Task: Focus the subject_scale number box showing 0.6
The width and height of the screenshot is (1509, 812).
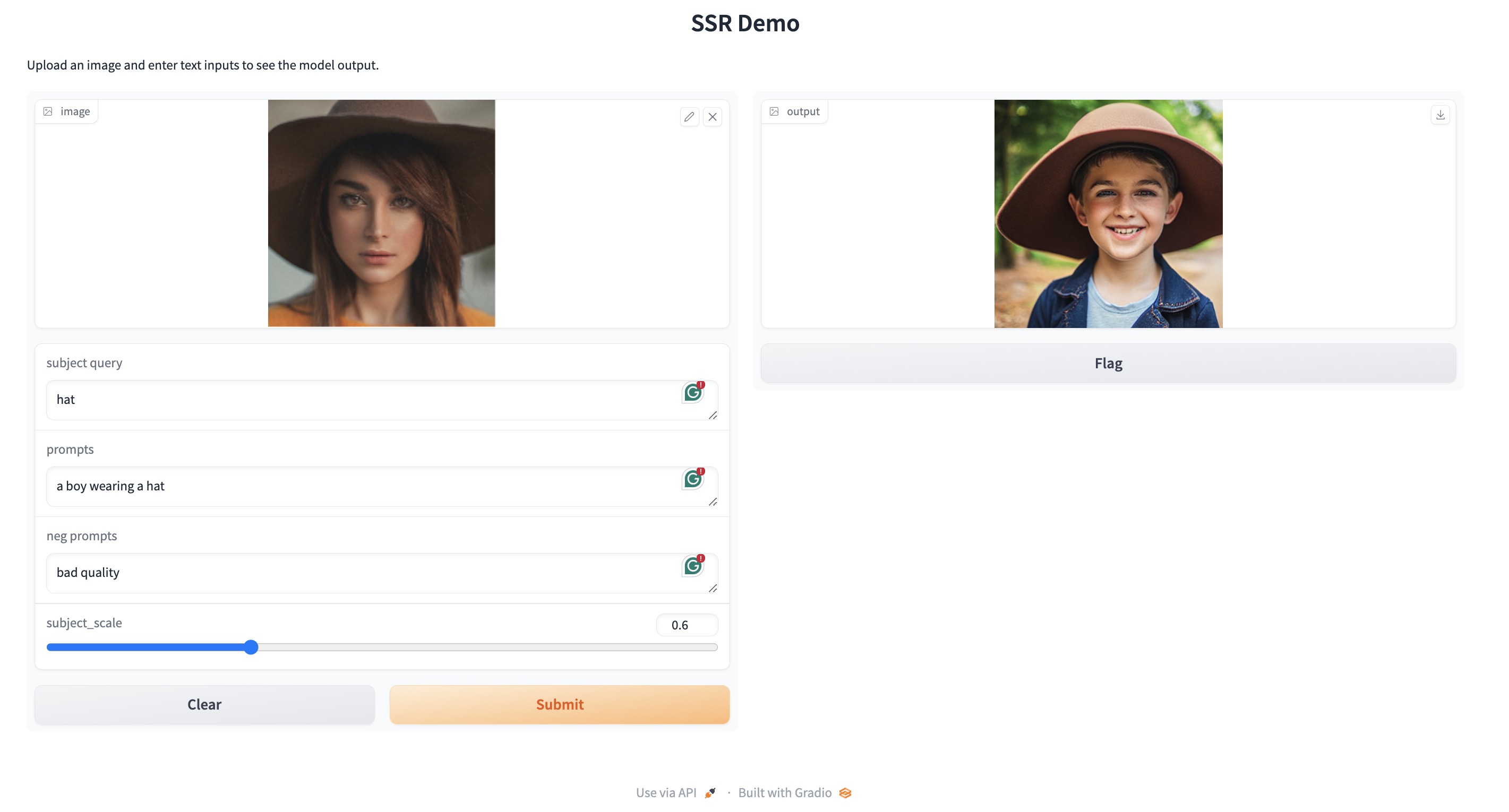Action: [687, 625]
